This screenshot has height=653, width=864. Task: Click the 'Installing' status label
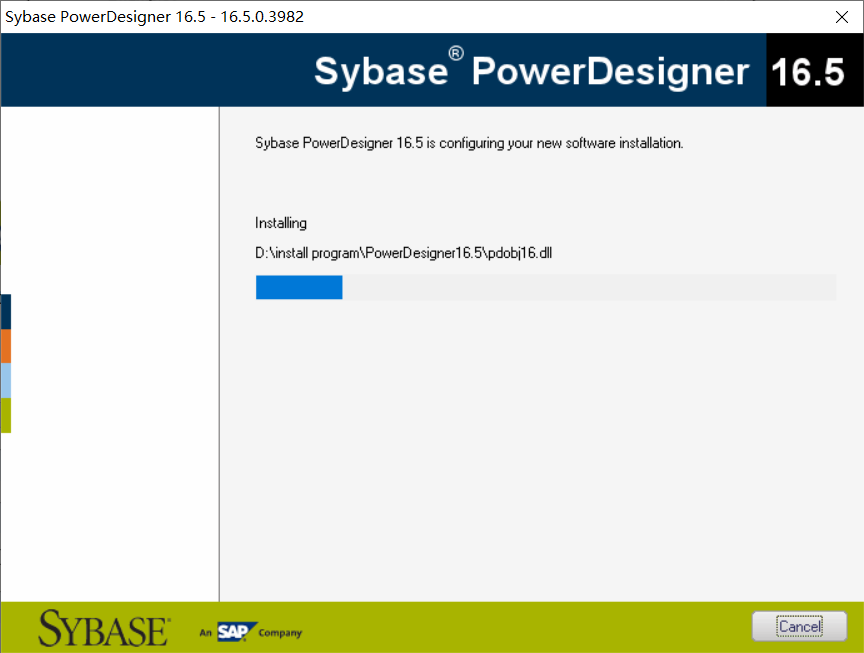(280, 223)
